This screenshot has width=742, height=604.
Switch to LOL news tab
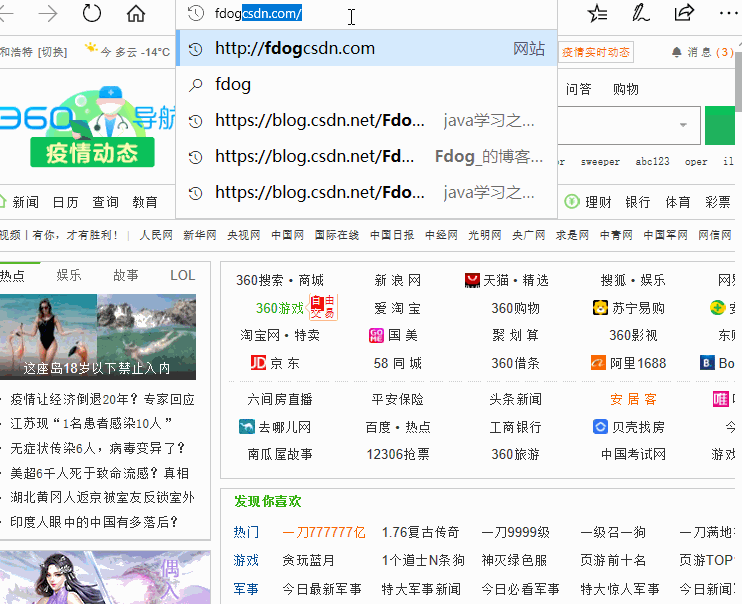[x=183, y=275]
